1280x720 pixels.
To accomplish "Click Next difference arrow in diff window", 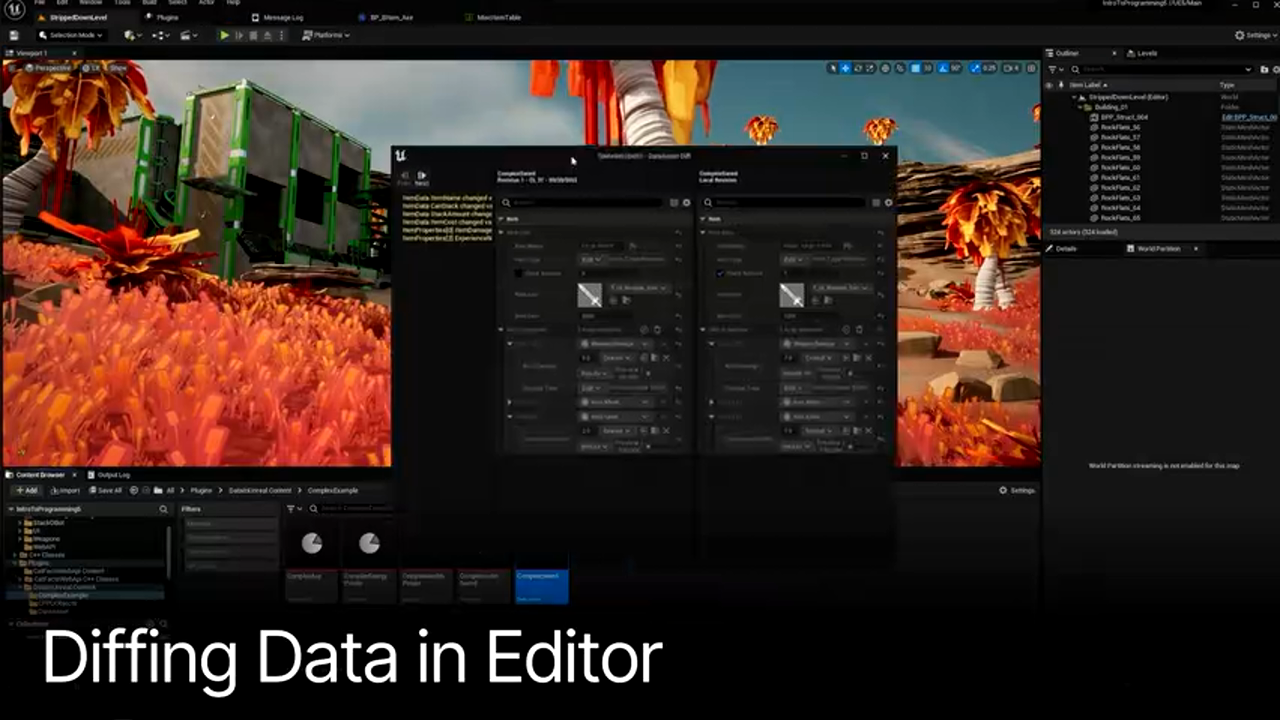I will point(422,177).
